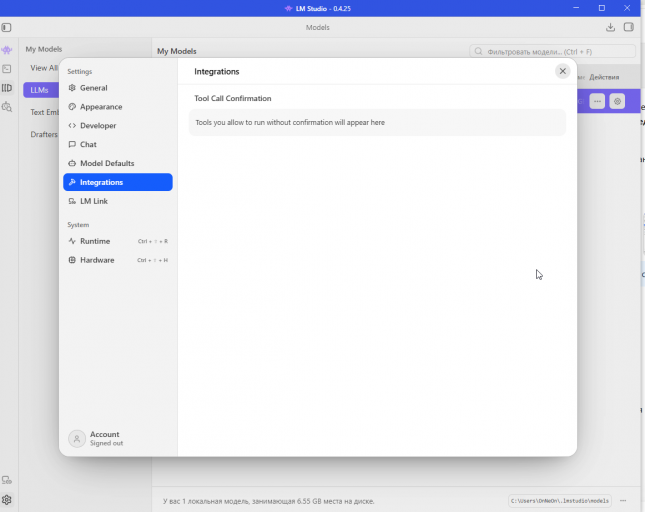Open the model row three-dots menu
This screenshot has height=512, width=645.
[x=597, y=101]
